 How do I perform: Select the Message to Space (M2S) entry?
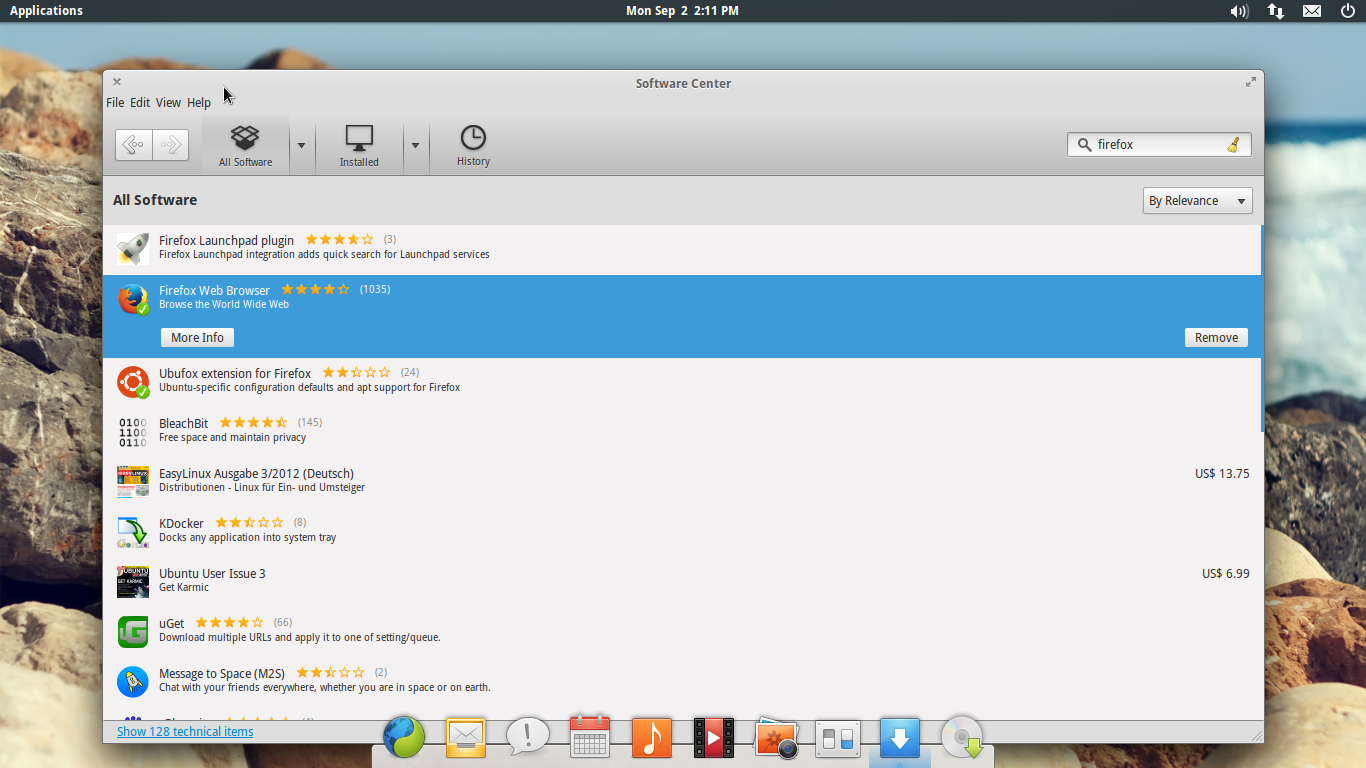682,681
